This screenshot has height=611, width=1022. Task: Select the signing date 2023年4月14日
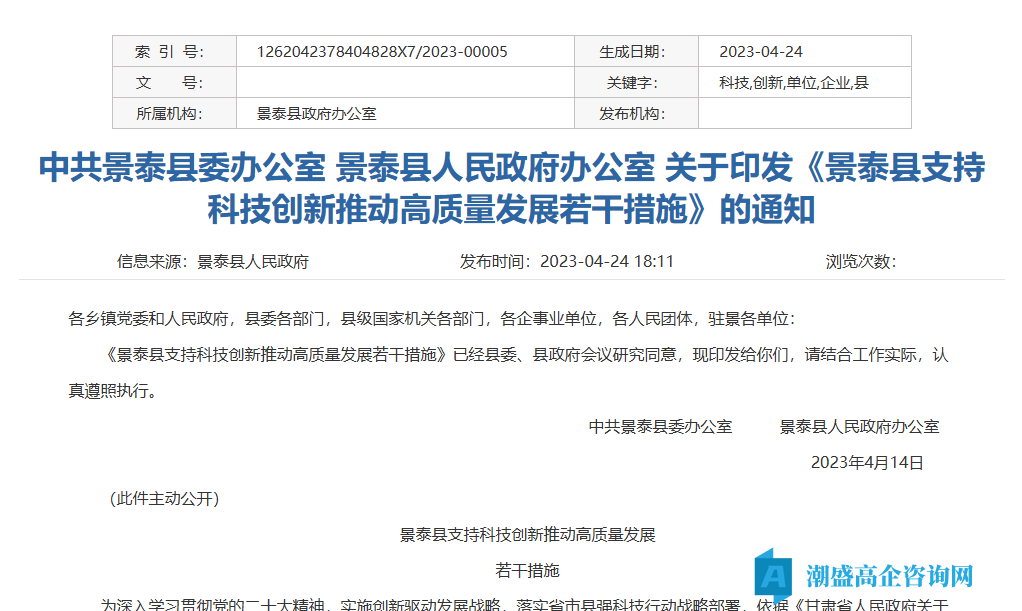(866, 462)
